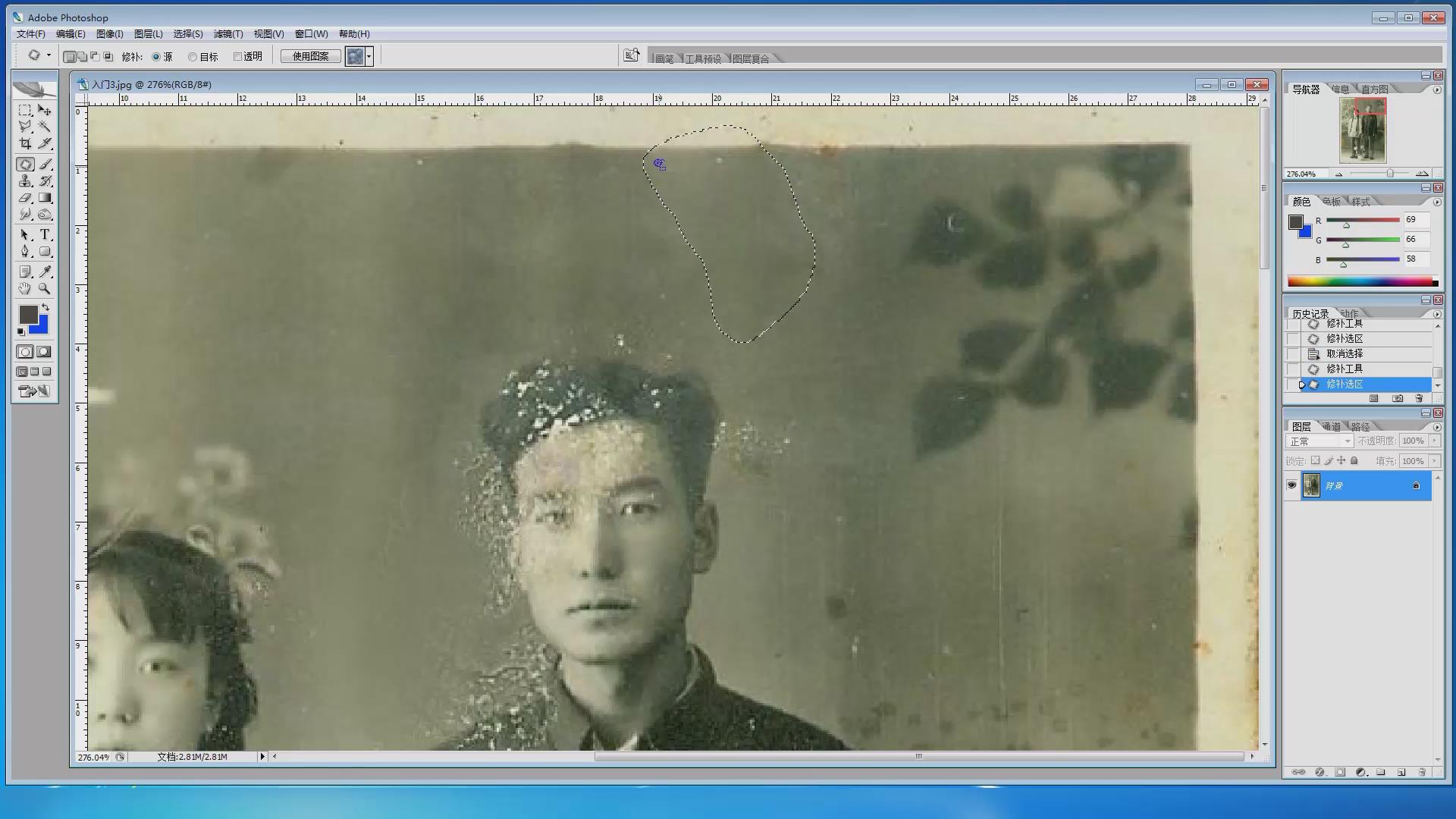This screenshot has height=819, width=1456.
Task: Open the opacity (不透明度) slider arrow
Action: [1435, 441]
